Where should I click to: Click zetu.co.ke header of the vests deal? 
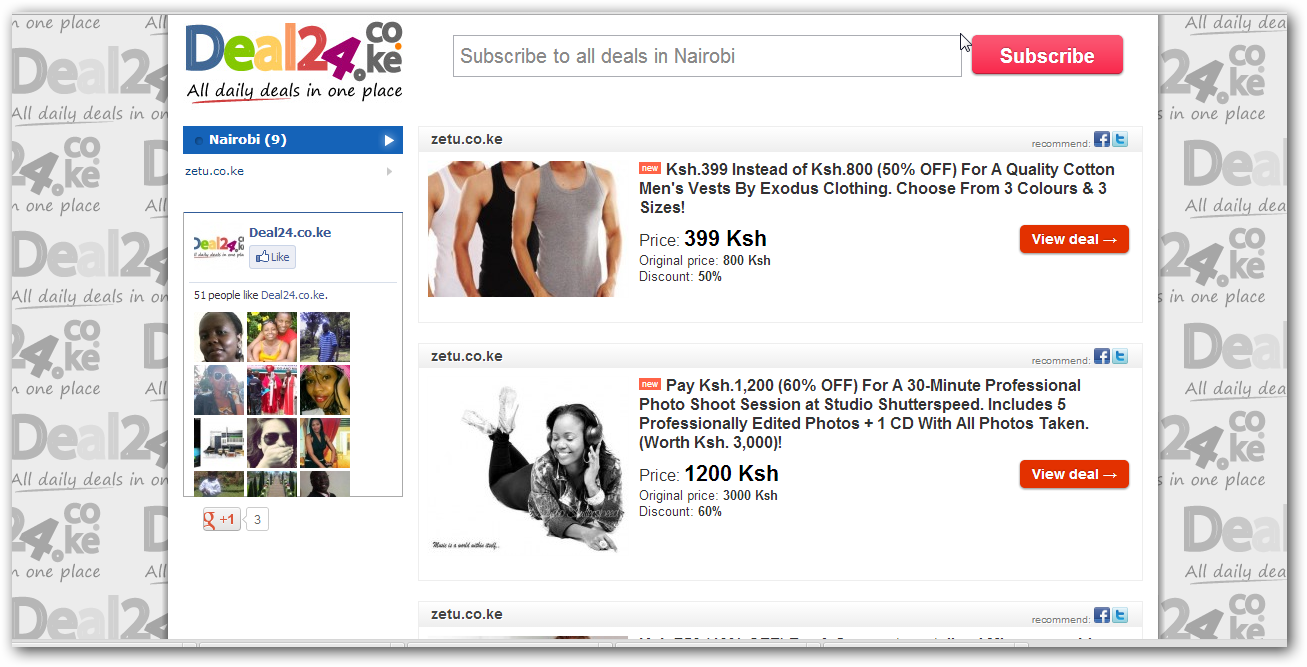point(467,139)
